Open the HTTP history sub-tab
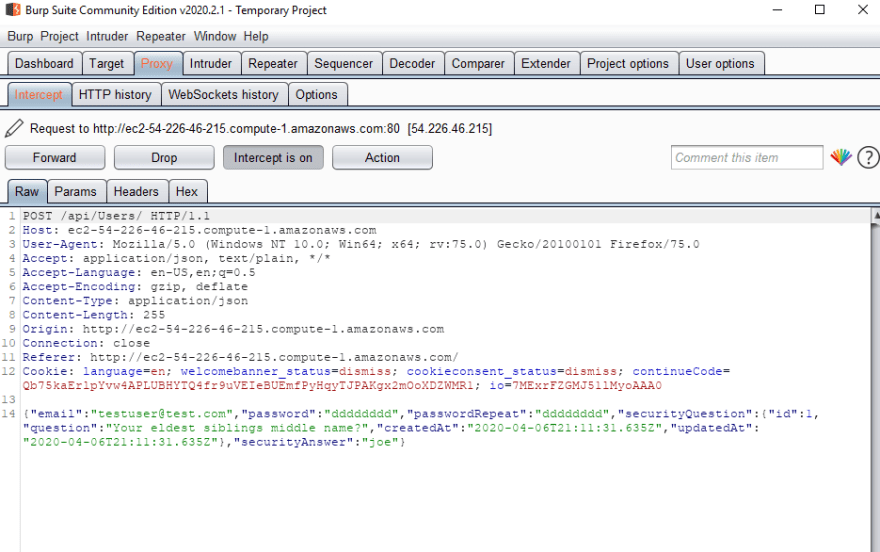The image size is (880, 552). click(116, 94)
